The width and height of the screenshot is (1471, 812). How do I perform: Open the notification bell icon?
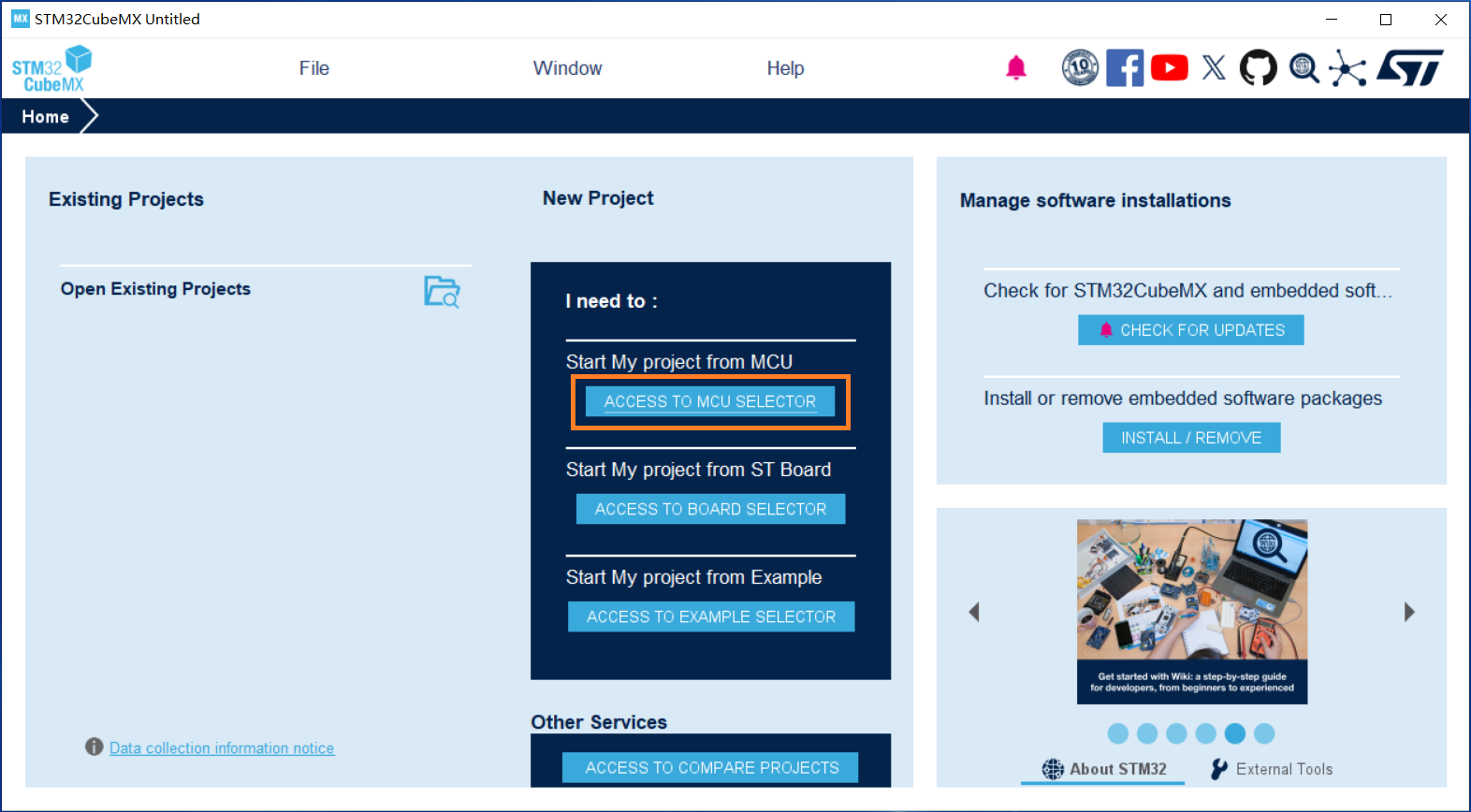point(1016,67)
